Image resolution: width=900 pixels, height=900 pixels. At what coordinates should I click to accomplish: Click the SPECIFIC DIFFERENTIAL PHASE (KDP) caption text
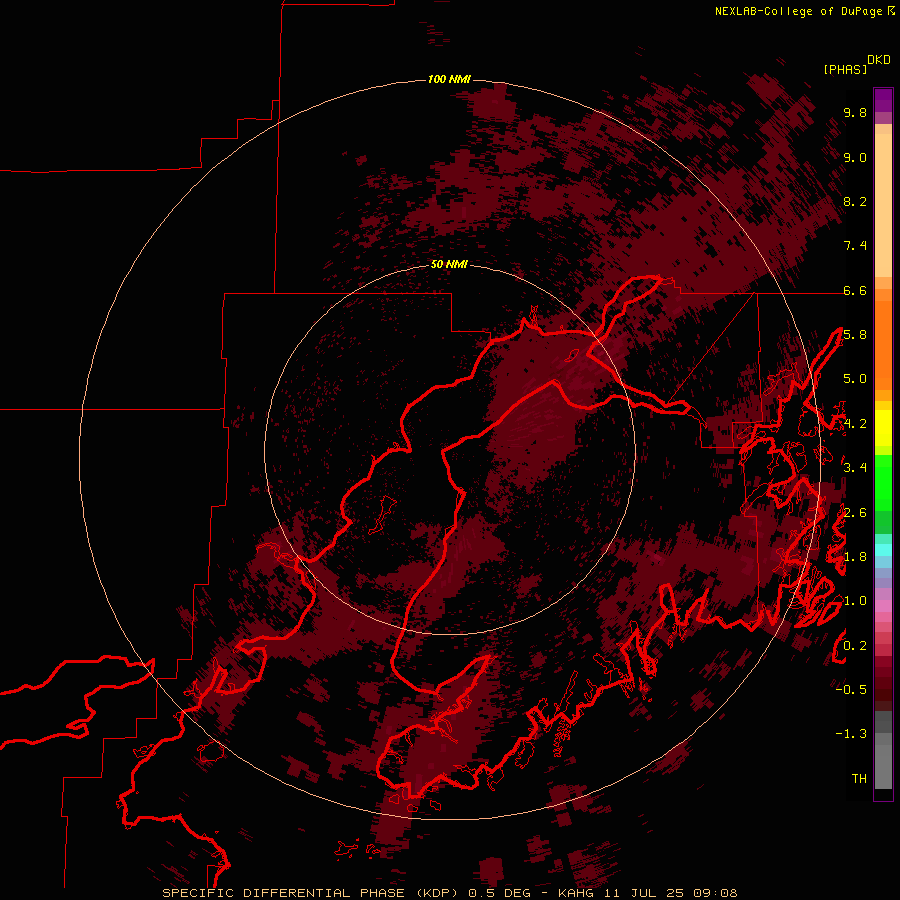click(312, 893)
